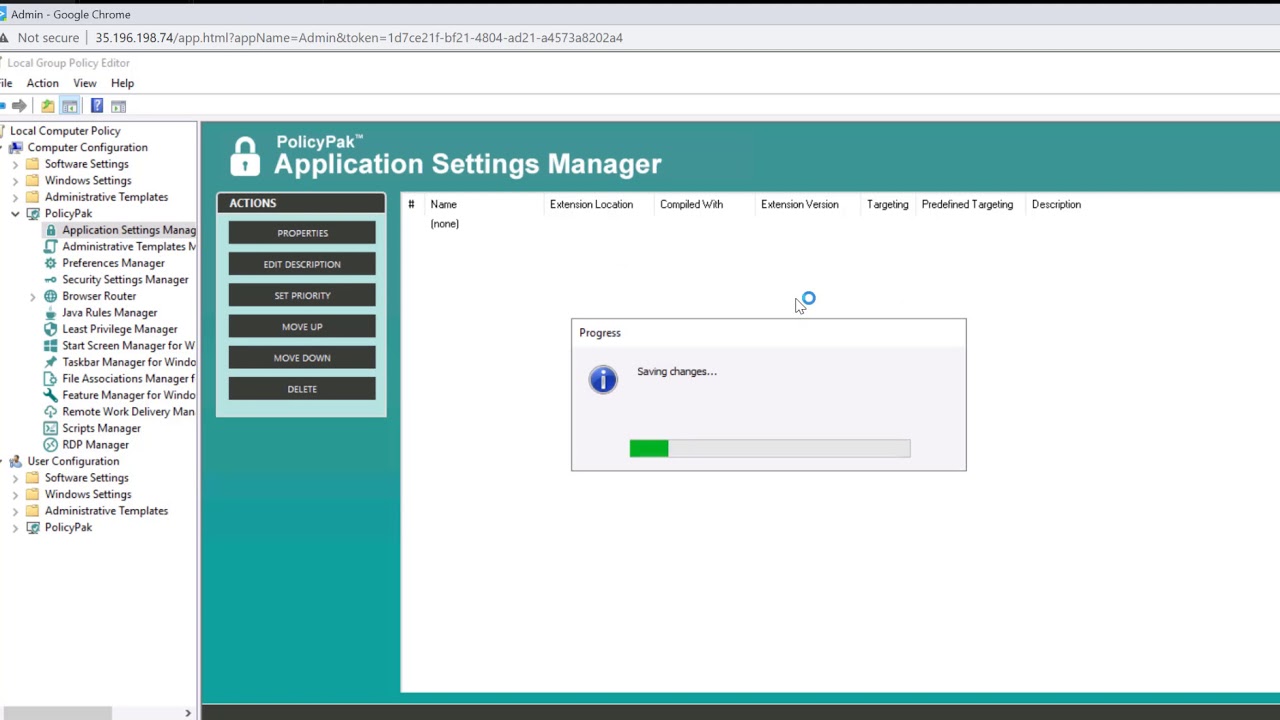Expand Software Settings under User Configuration
The image size is (1280, 720).
(15, 478)
